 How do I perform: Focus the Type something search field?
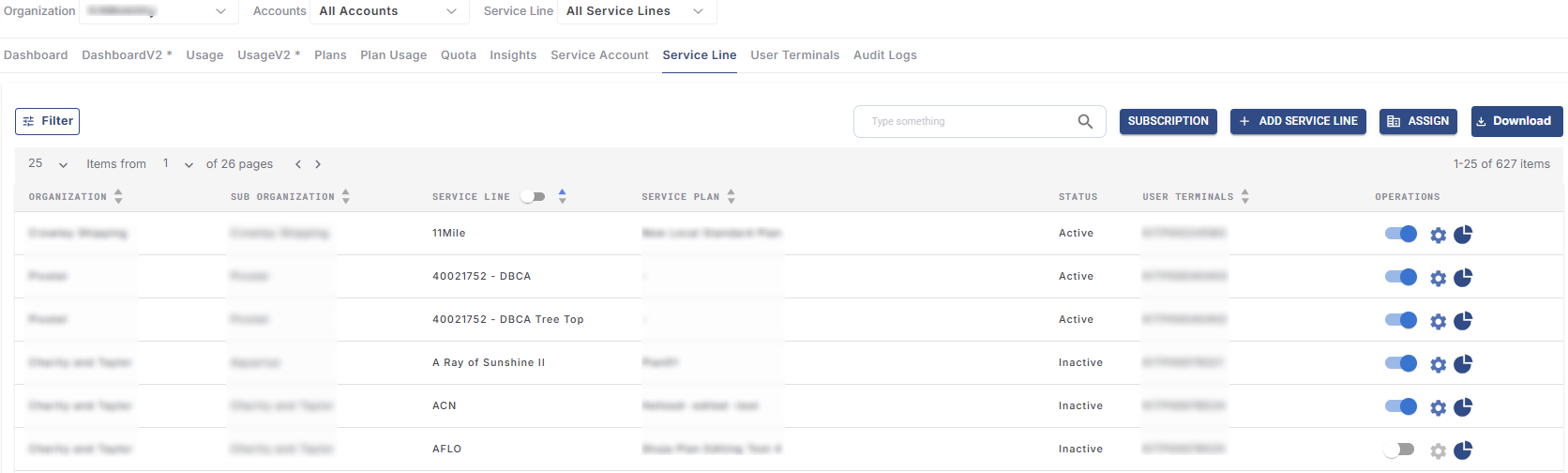pos(966,121)
